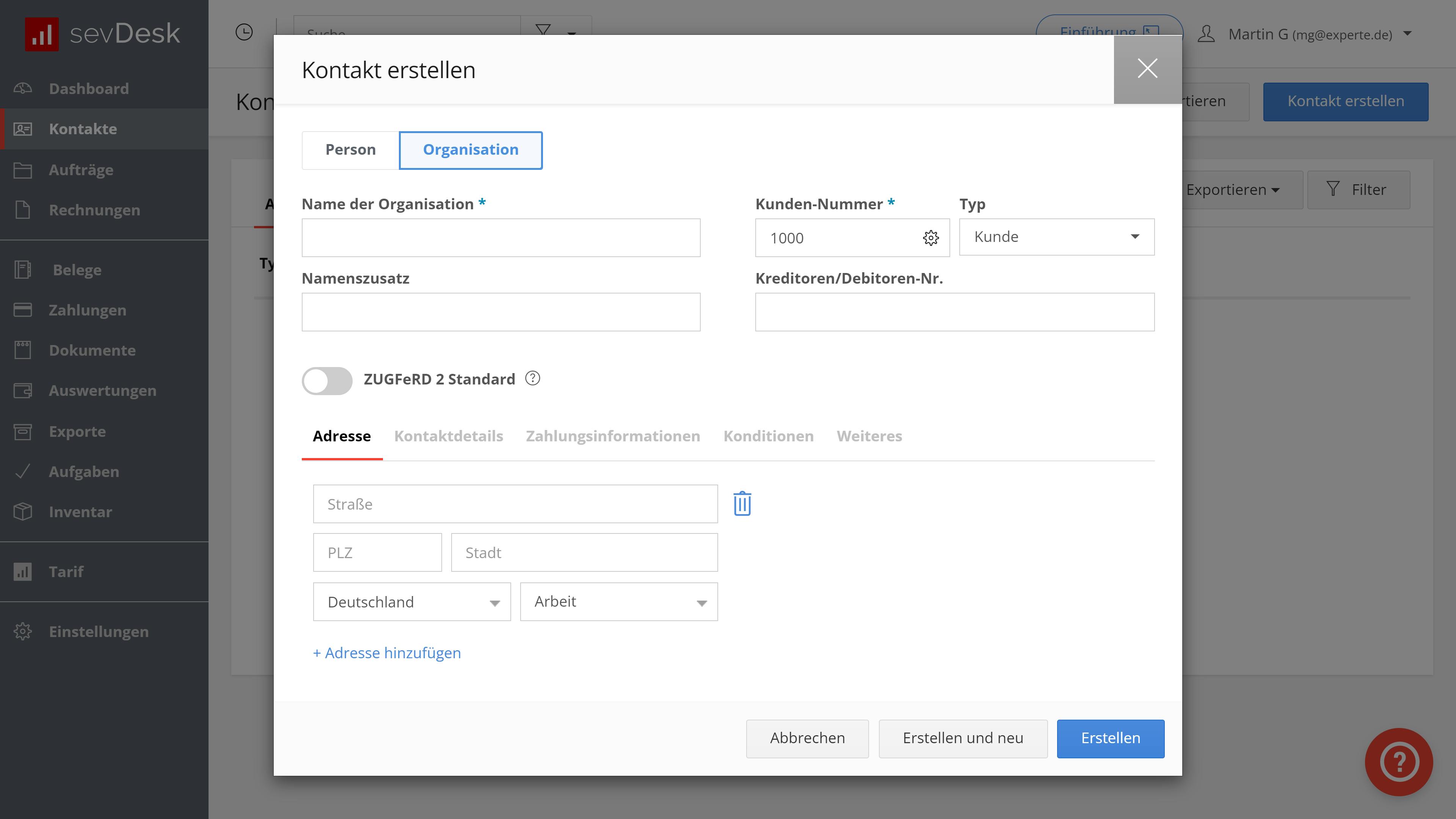Open ZUGFeRD 2 Standard help tooltip icon
This screenshot has width=1456, height=819.
point(532,379)
